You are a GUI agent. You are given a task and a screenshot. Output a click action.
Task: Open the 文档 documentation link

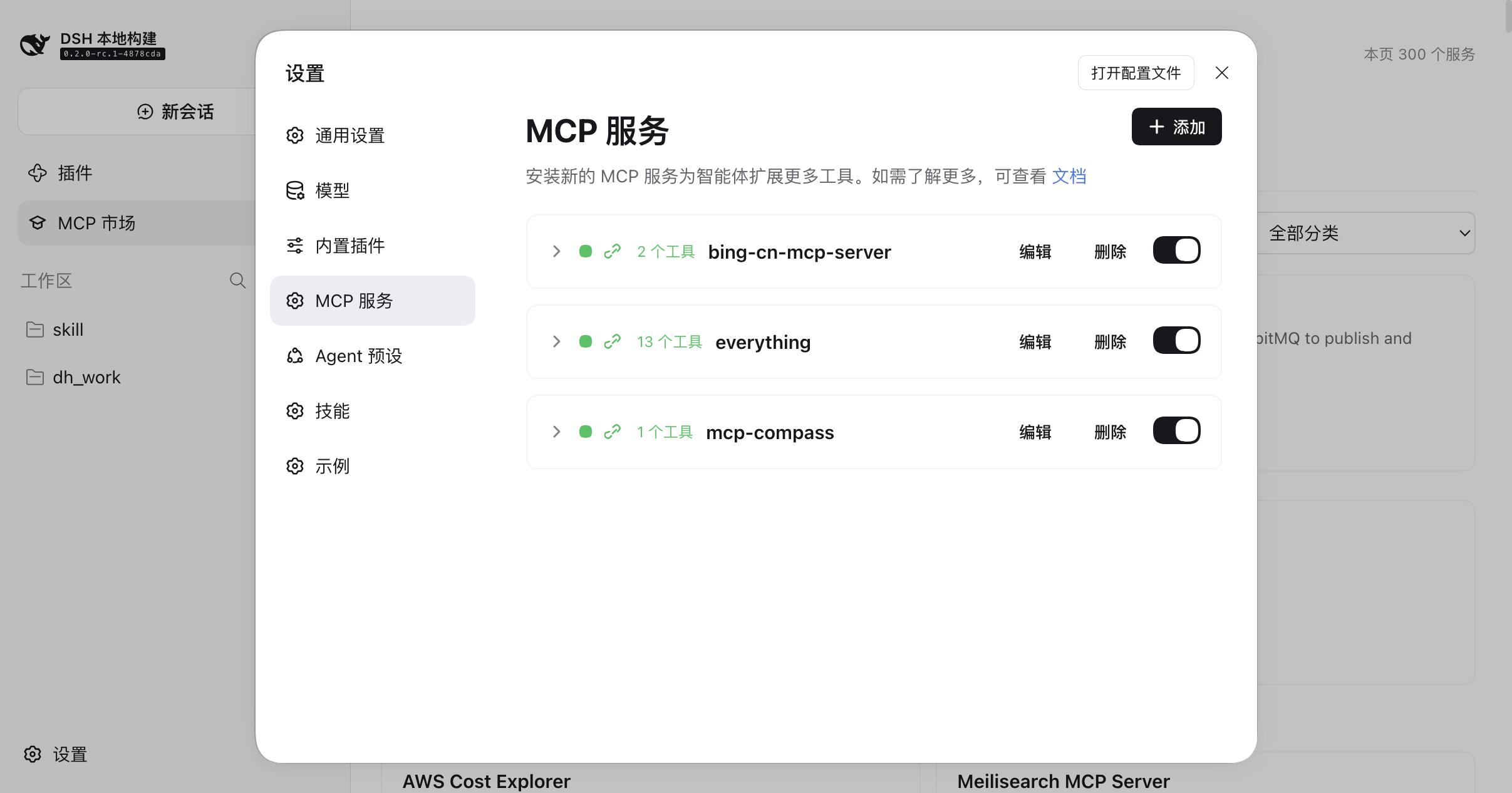coord(1069,176)
